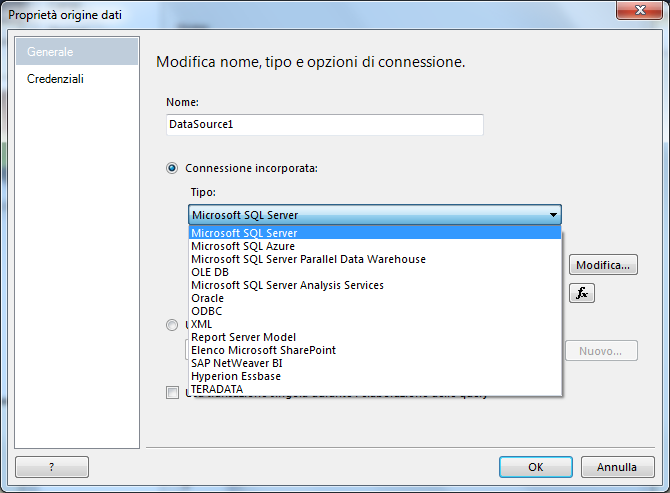Open help with the ? button

(52, 467)
